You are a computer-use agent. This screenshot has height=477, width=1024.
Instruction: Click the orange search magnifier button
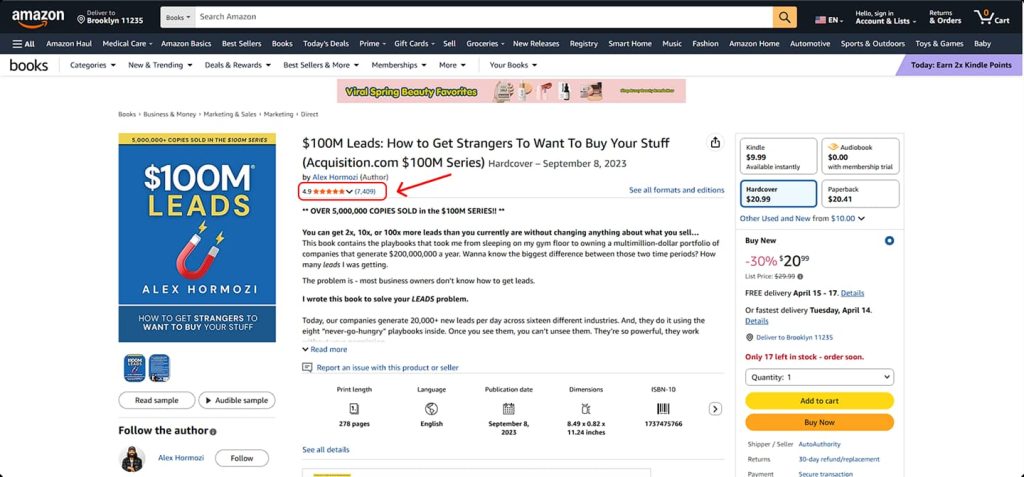[x=784, y=17]
